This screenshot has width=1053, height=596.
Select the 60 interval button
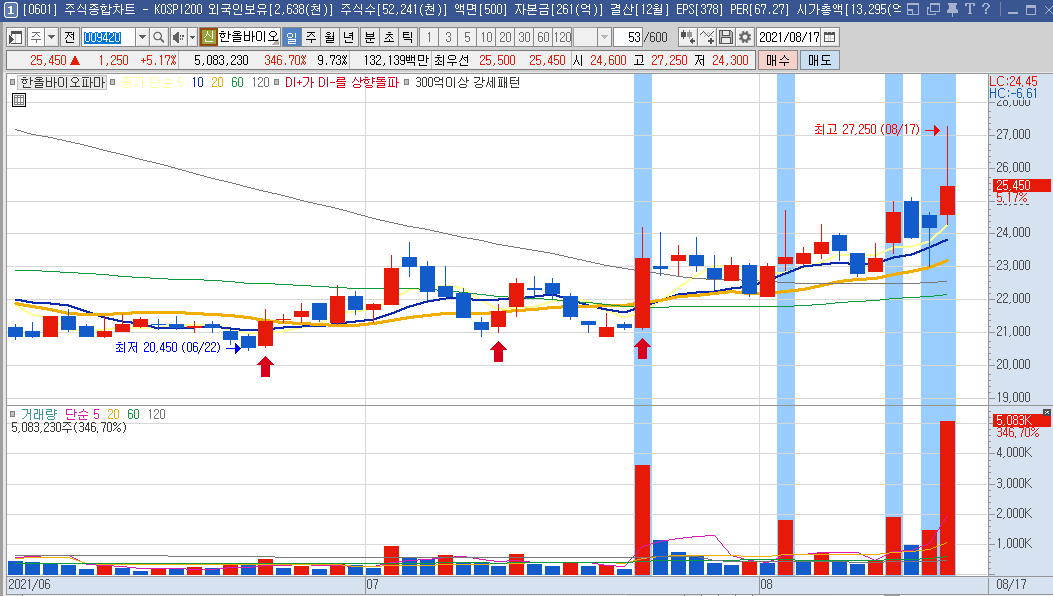coord(543,37)
